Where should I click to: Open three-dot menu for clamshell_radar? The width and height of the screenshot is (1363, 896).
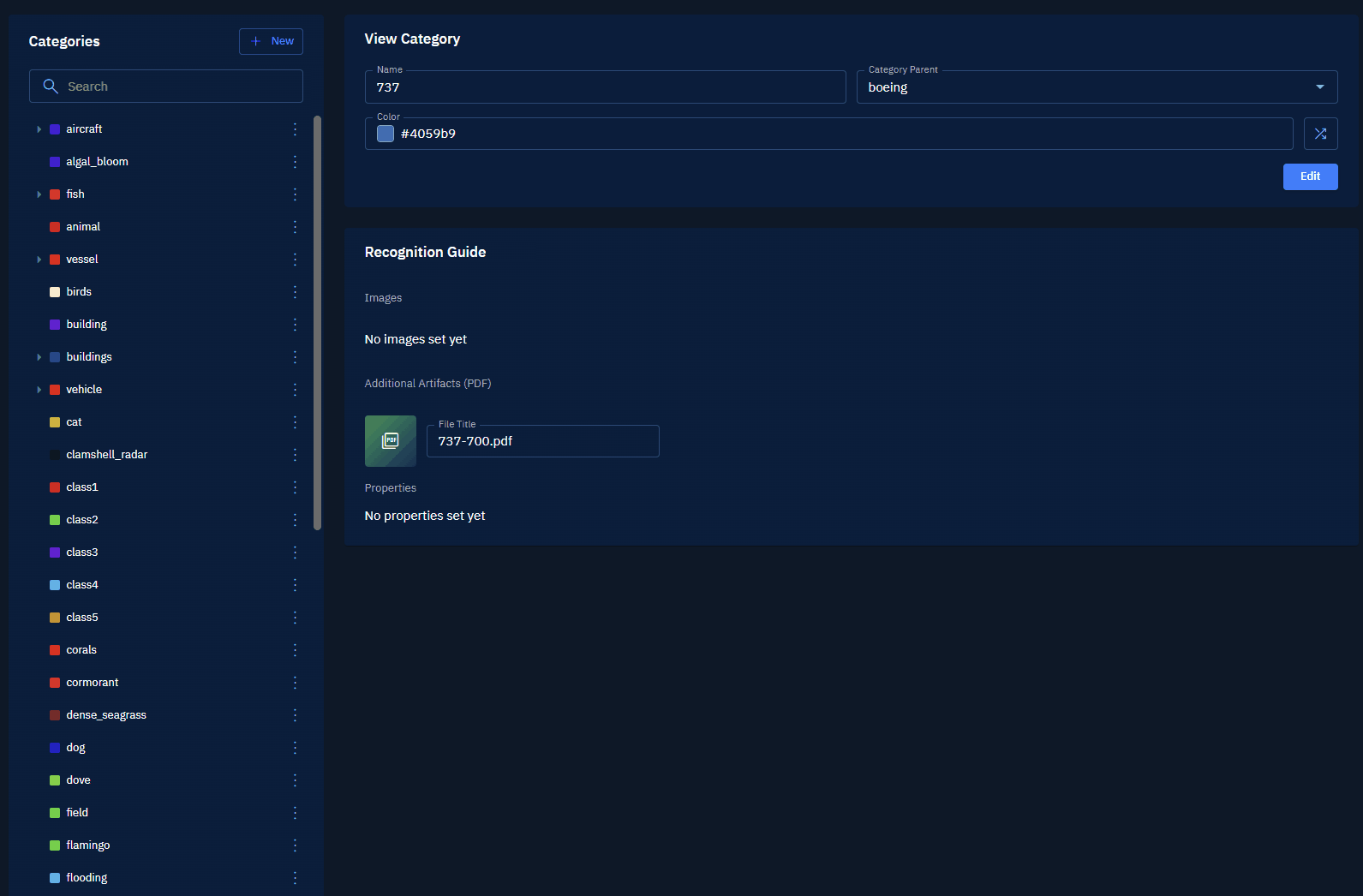coord(295,455)
